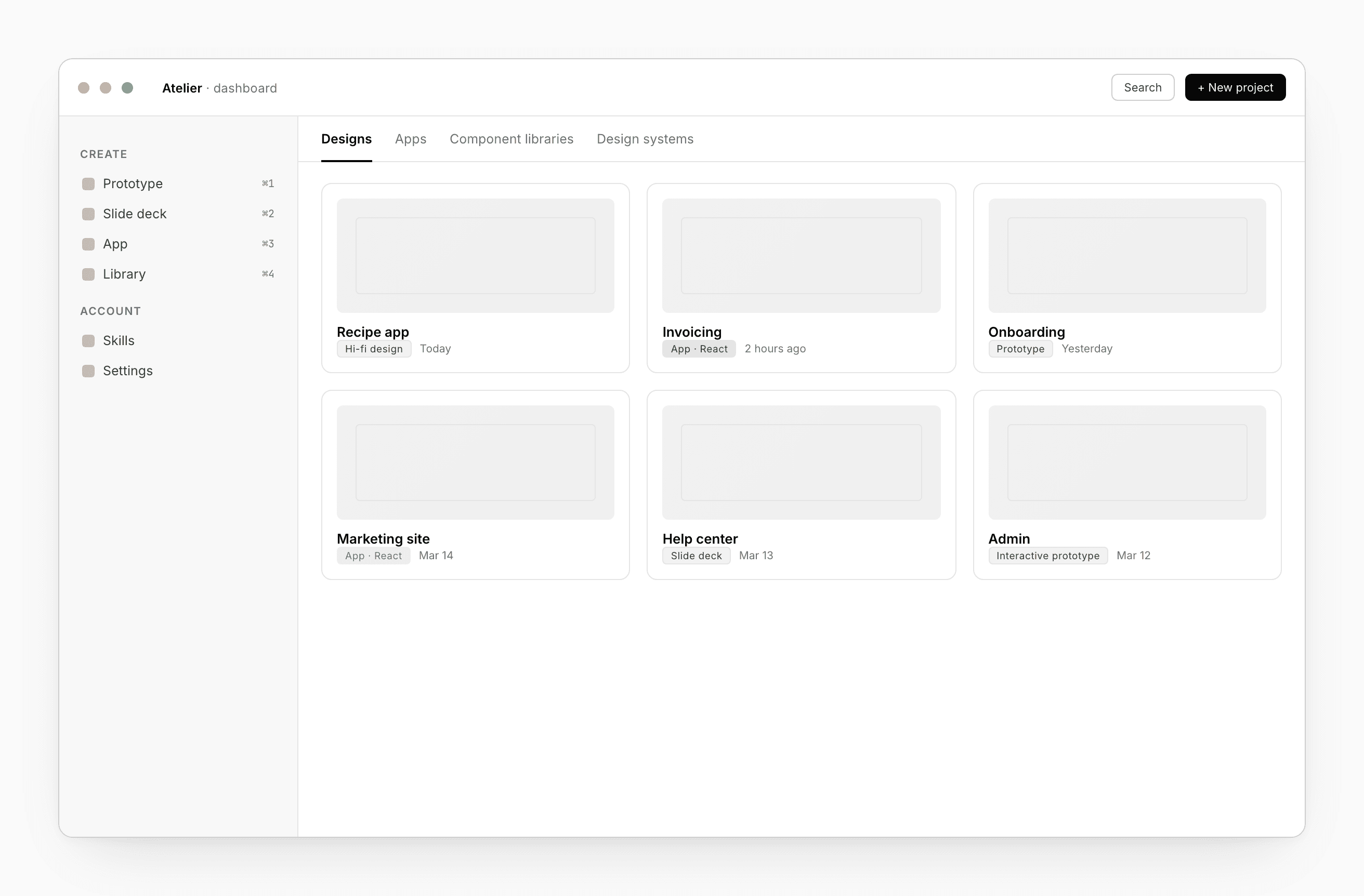Click the App sidebar icon
1364x896 pixels.
pyautogui.click(x=88, y=244)
